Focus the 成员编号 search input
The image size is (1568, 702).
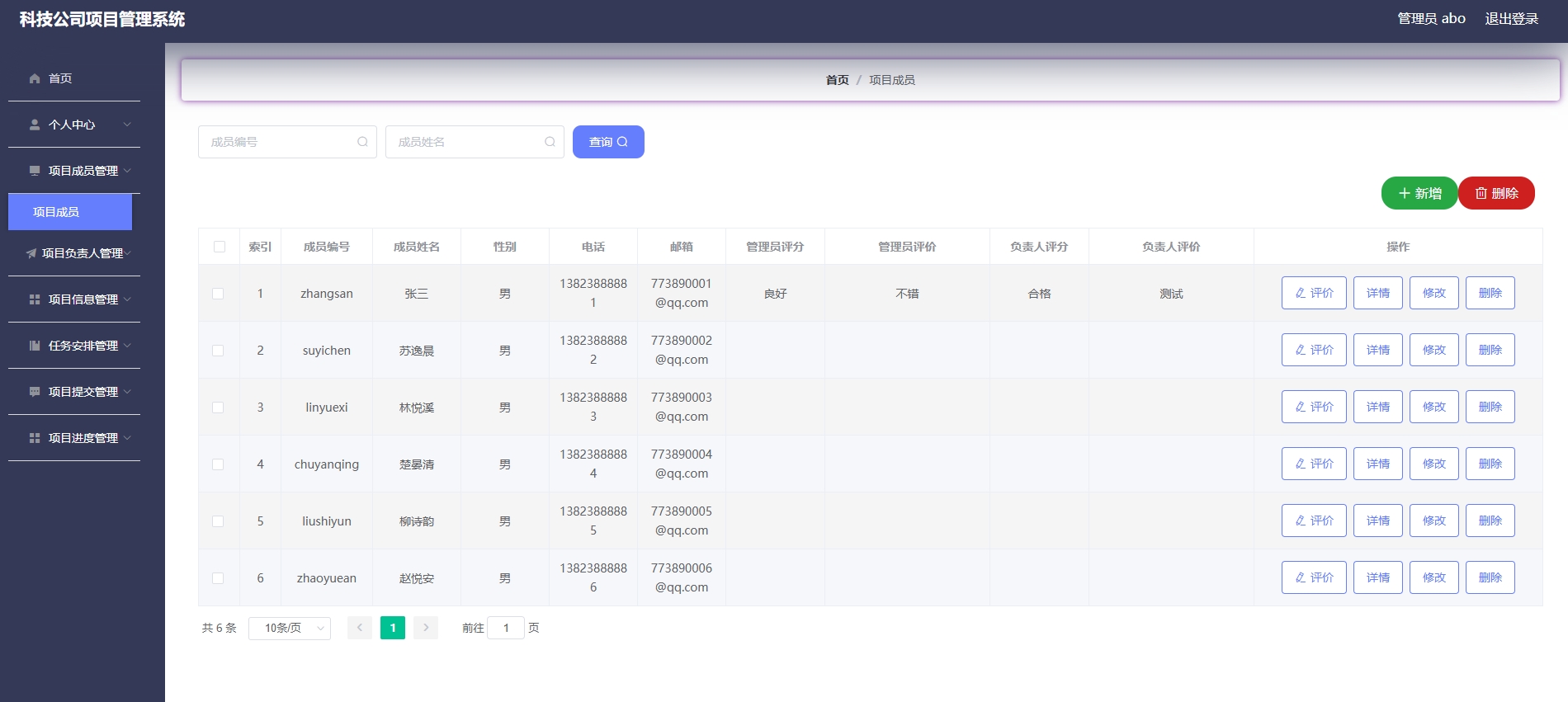(287, 142)
